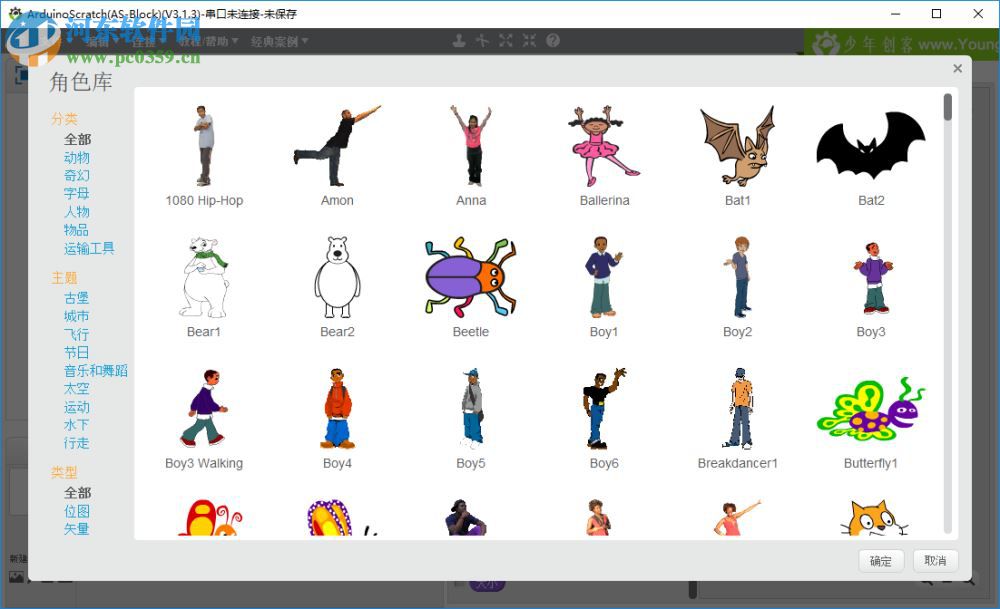The width and height of the screenshot is (1000, 609).
Task: Select the 行走 theme
Action: [77, 443]
